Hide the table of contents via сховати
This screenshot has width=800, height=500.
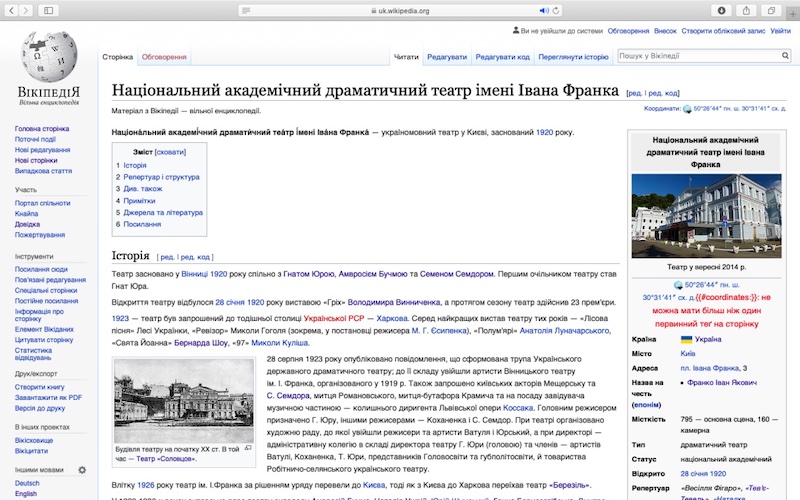pos(170,152)
